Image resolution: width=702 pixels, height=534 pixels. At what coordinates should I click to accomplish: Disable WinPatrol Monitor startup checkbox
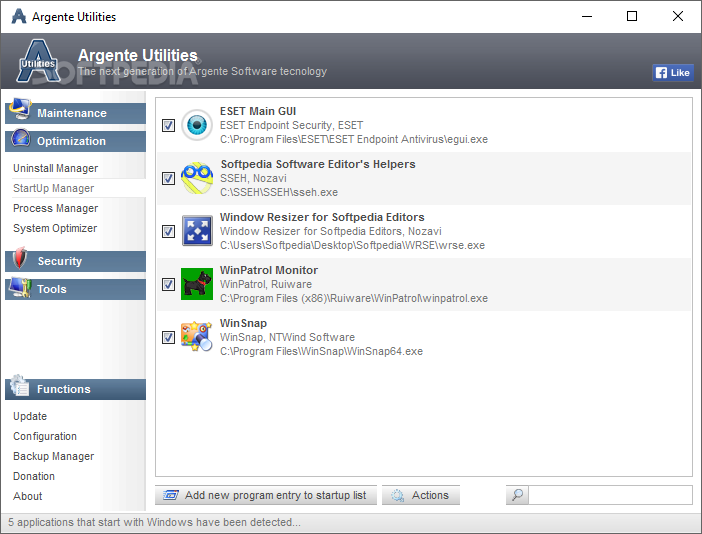168,284
